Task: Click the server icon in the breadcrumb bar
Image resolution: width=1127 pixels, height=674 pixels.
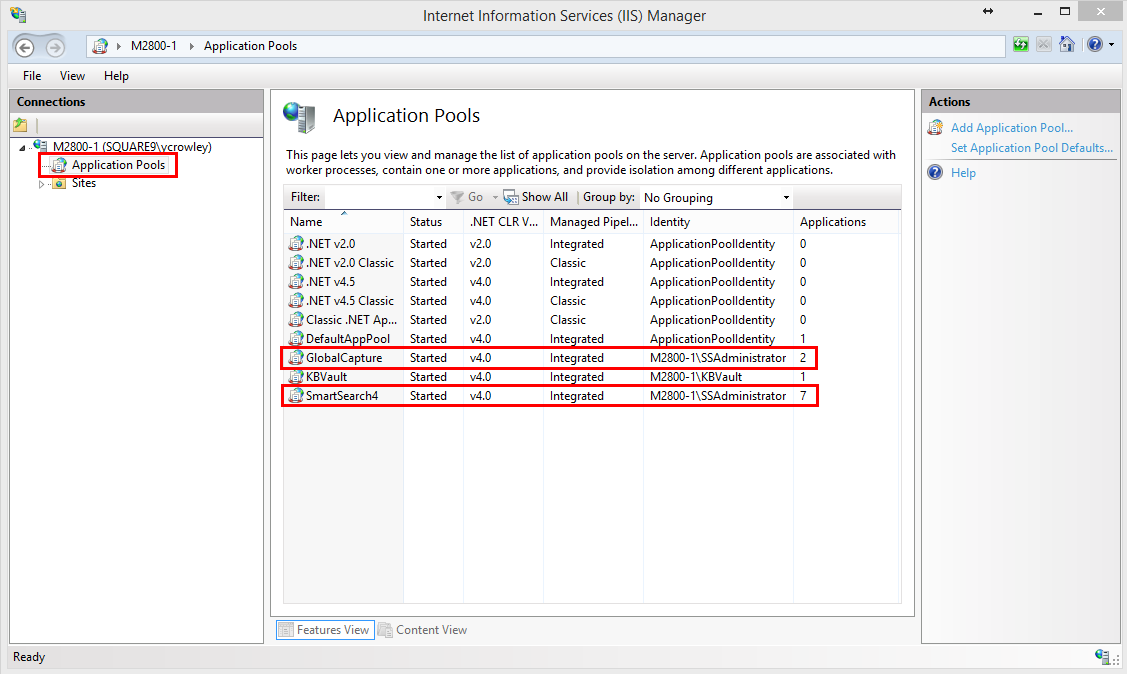Action: click(x=98, y=45)
